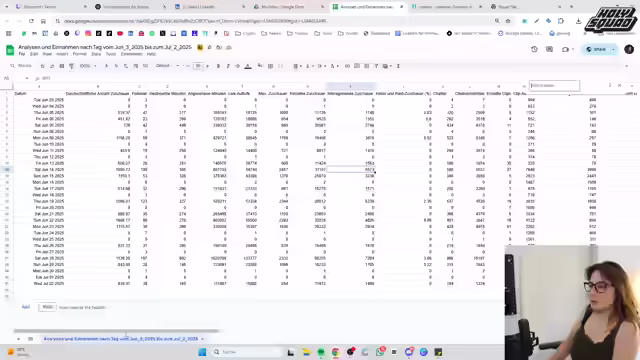The height and width of the screenshot is (360, 640).
Task: Open the Help menu
Action: tap(151, 54)
